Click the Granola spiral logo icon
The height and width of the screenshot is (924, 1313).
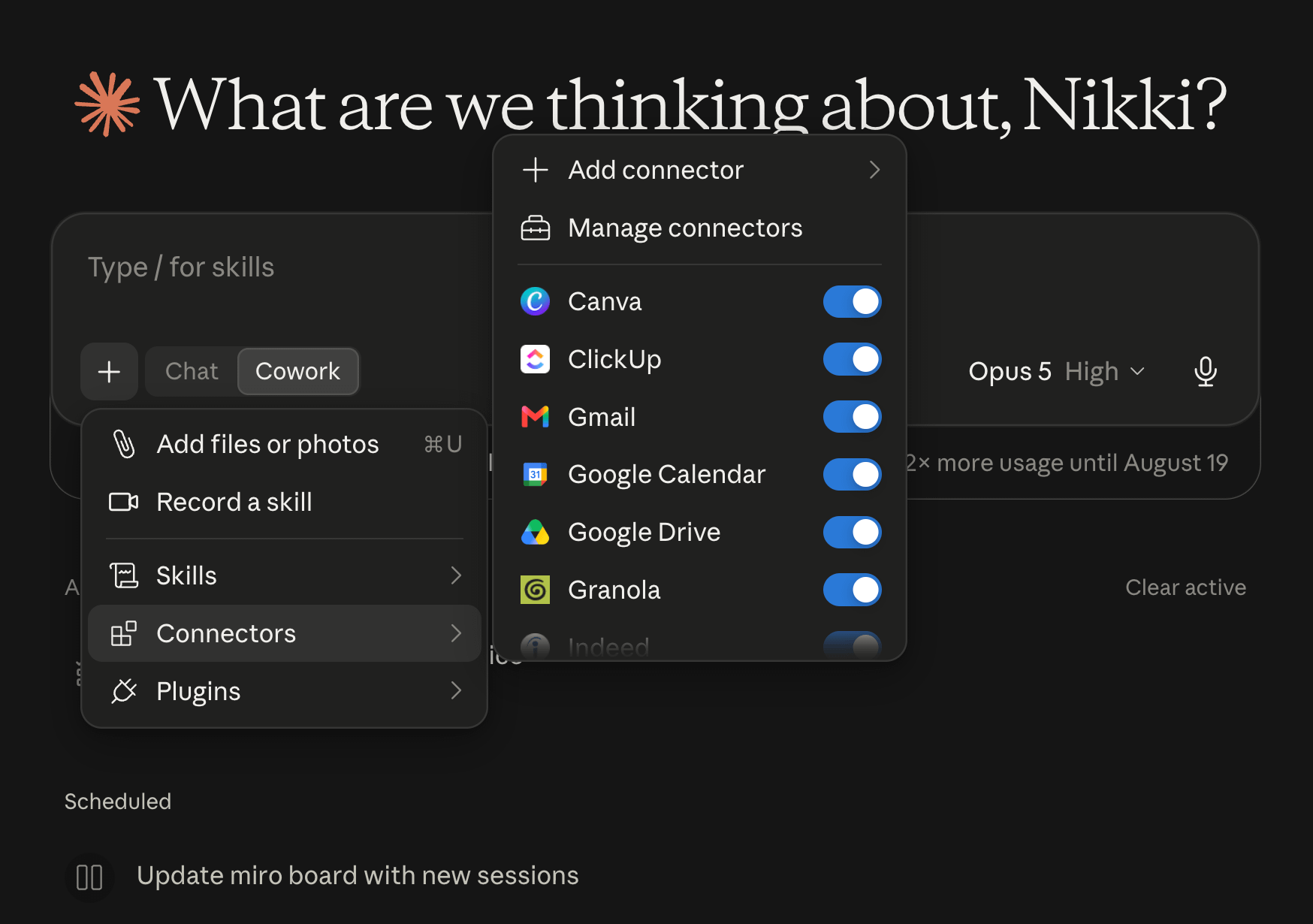click(x=536, y=590)
